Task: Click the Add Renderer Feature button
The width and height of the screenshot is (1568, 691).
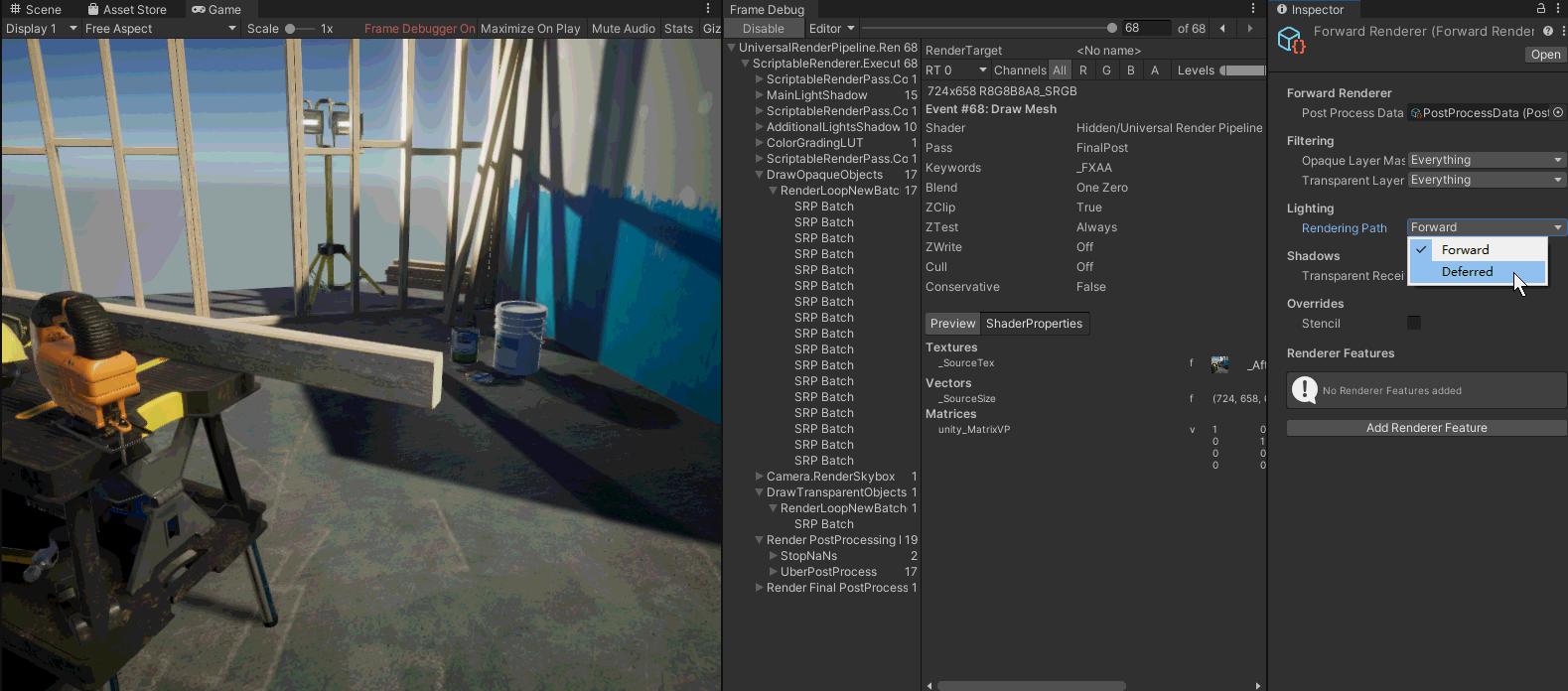Action: point(1426,428)
